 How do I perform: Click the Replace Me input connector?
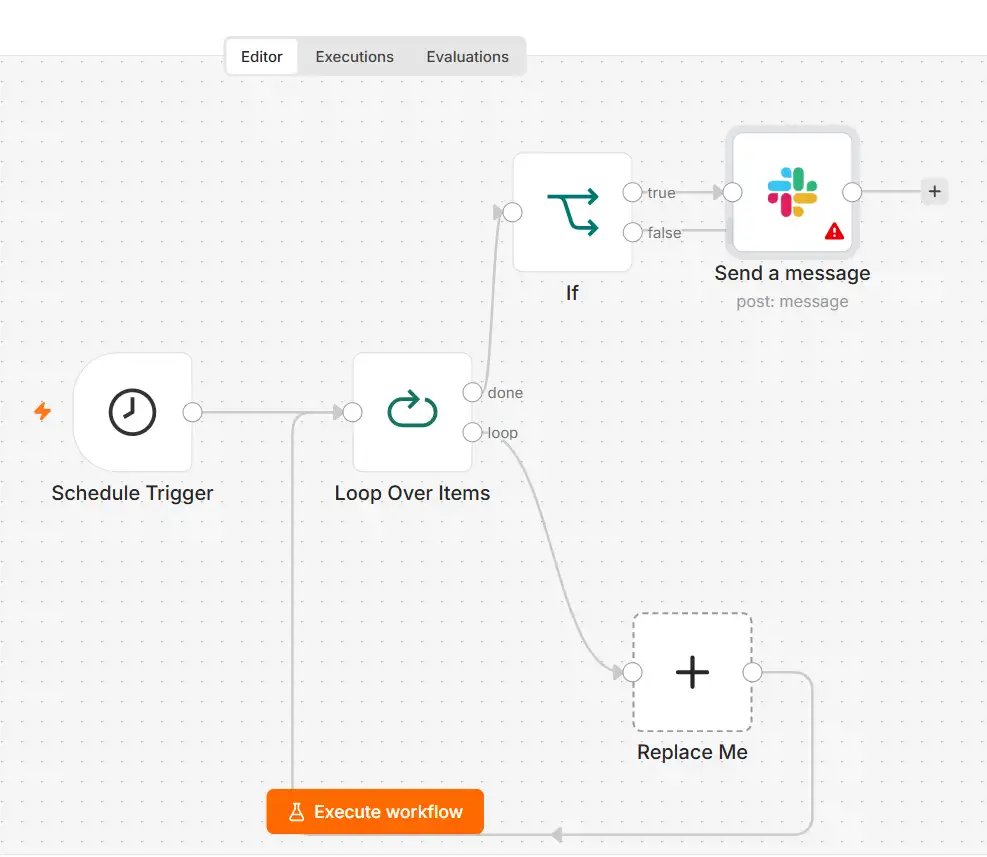point(633,672)
